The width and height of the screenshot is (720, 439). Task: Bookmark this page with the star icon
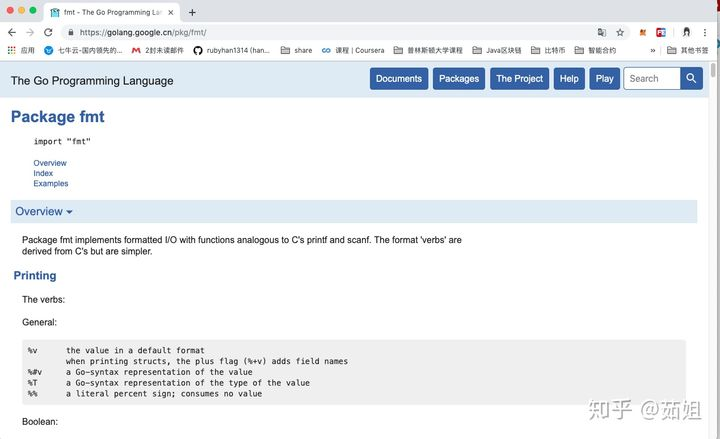point(620,32)
